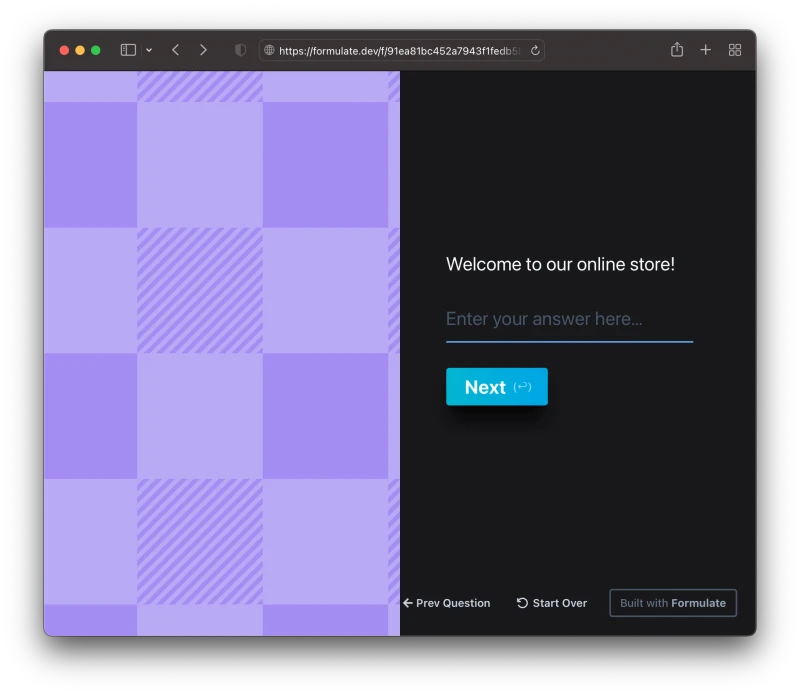Expand the sidebar dropdown chevron
Image resolution: width=800 pixels, height=694 pixels.
tap(149, 50)
